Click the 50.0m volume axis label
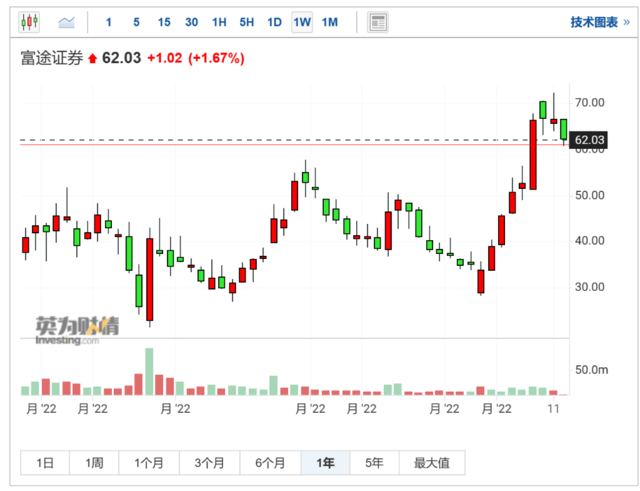This screenshot has width=640, height=491. 591,370
